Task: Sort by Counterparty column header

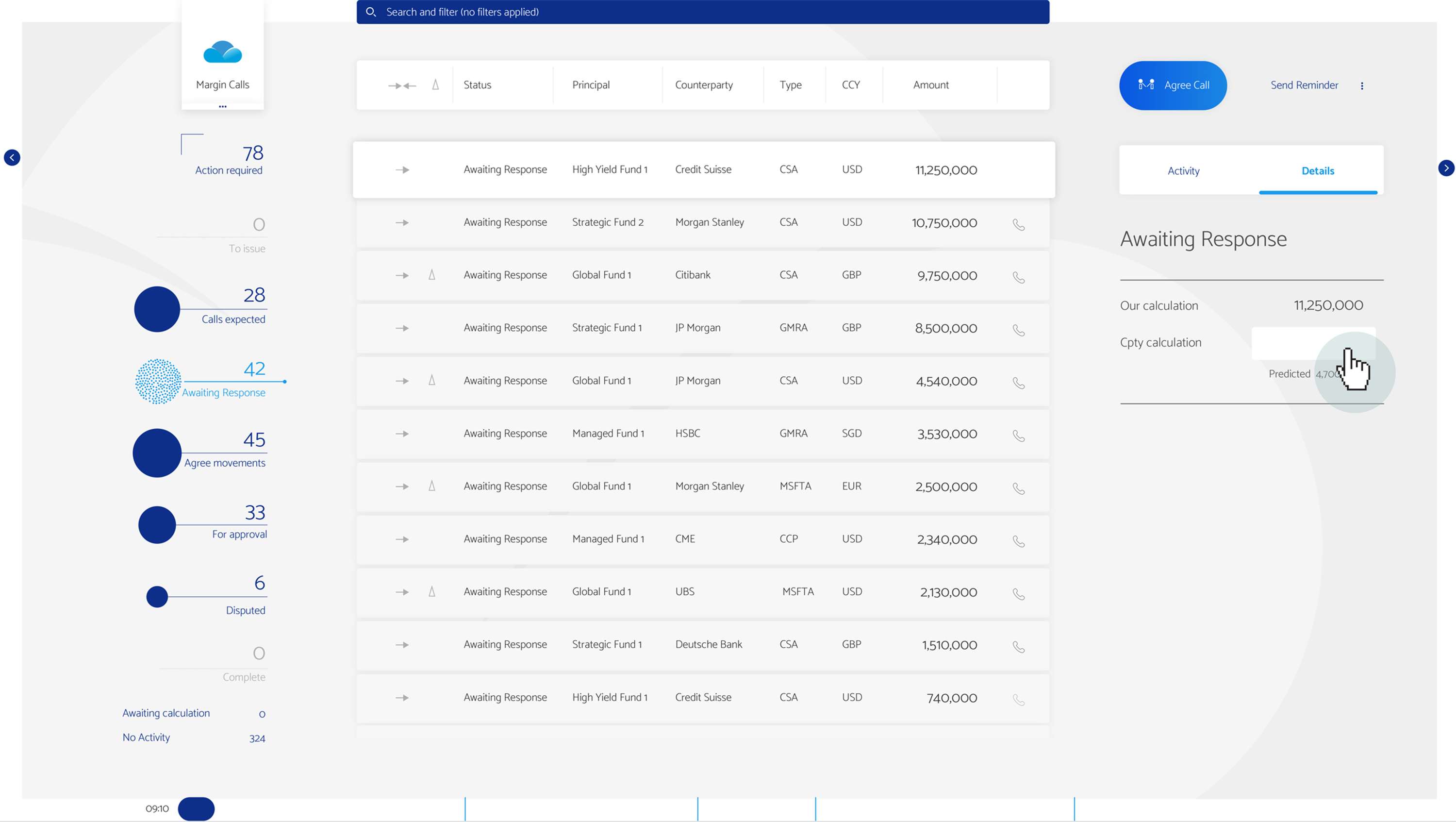Action: tap(704, 85)
